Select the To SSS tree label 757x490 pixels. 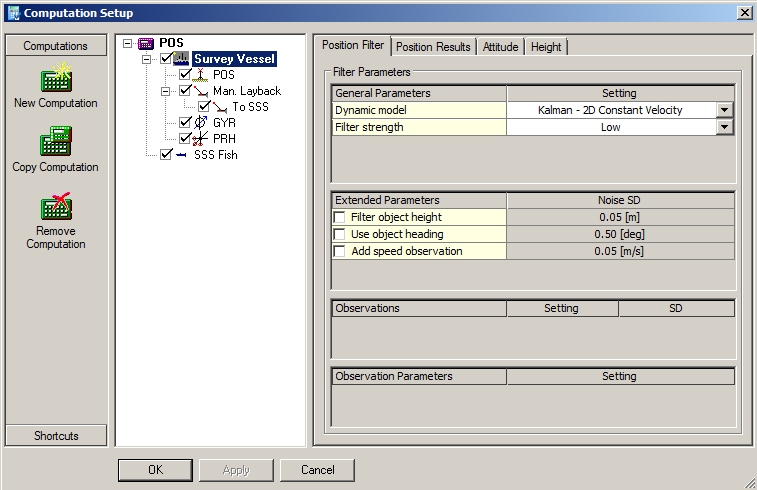pos(250,107)
